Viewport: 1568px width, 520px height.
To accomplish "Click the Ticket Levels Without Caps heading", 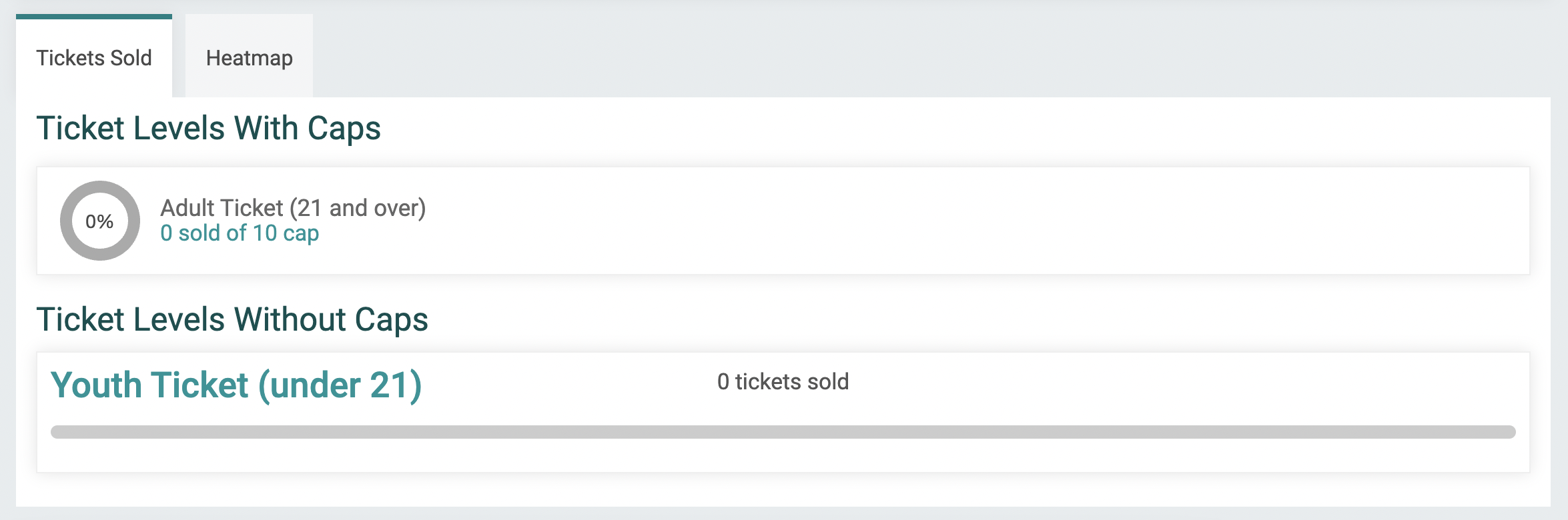I will coord(234,320).
